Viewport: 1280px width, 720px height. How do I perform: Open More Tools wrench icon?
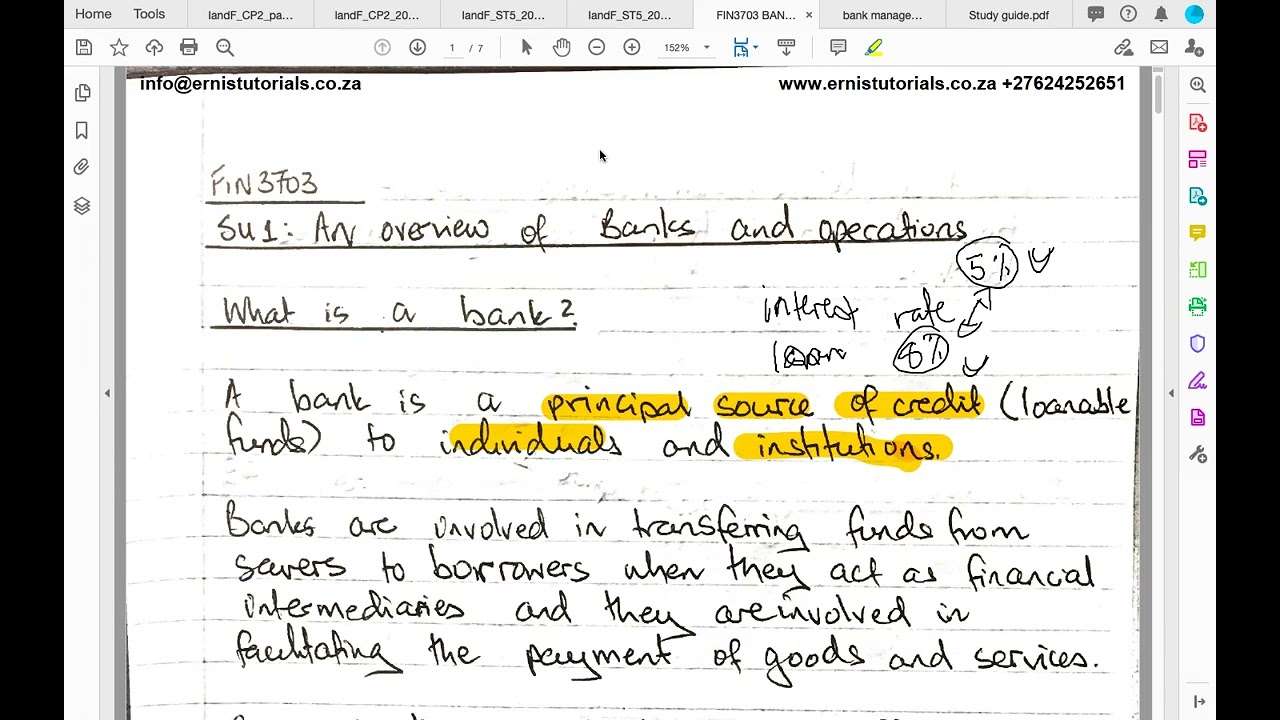(x=1198, y=455)
